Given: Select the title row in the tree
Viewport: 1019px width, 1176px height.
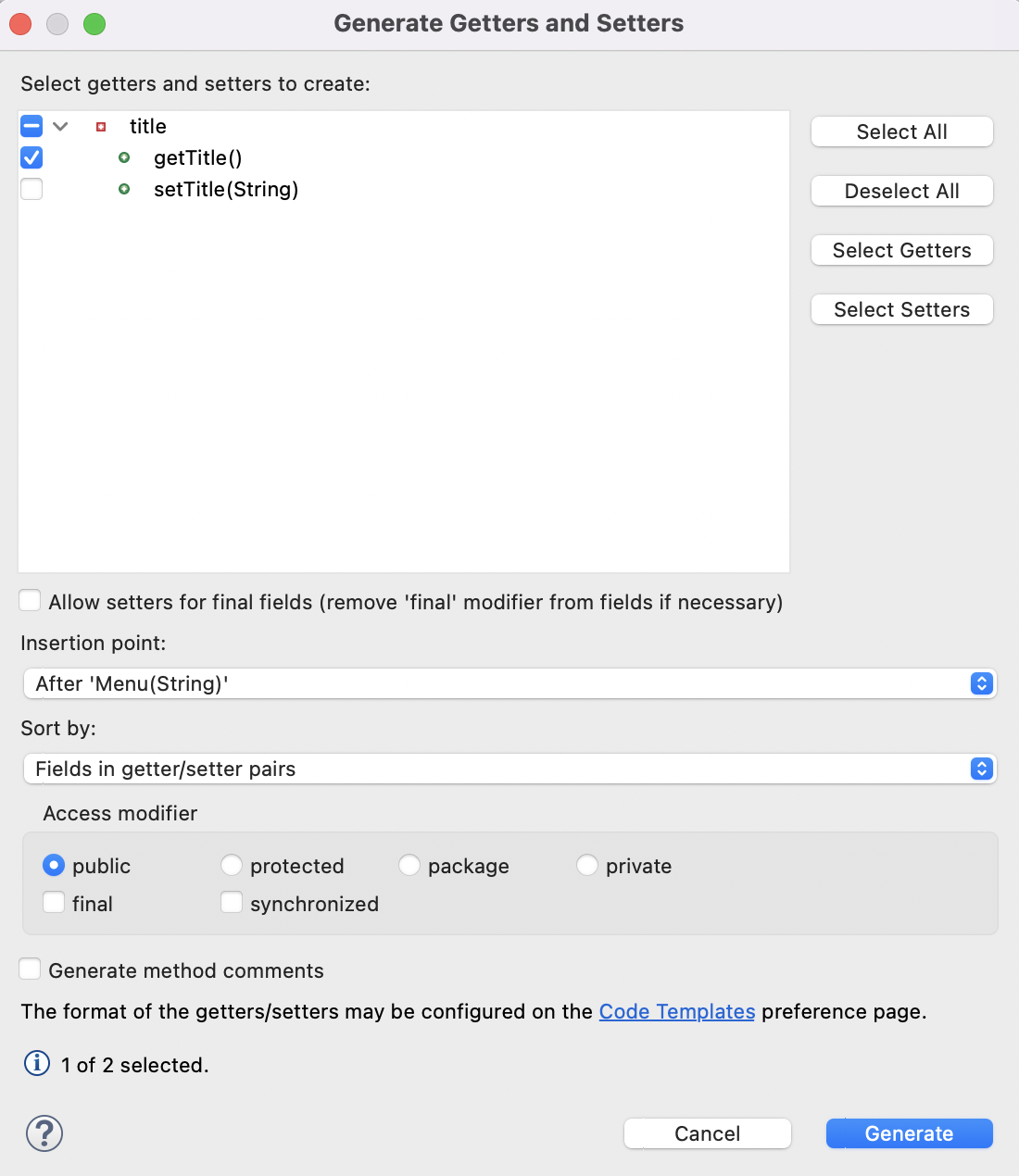Looking at the screenshot, I should (404, 126).
